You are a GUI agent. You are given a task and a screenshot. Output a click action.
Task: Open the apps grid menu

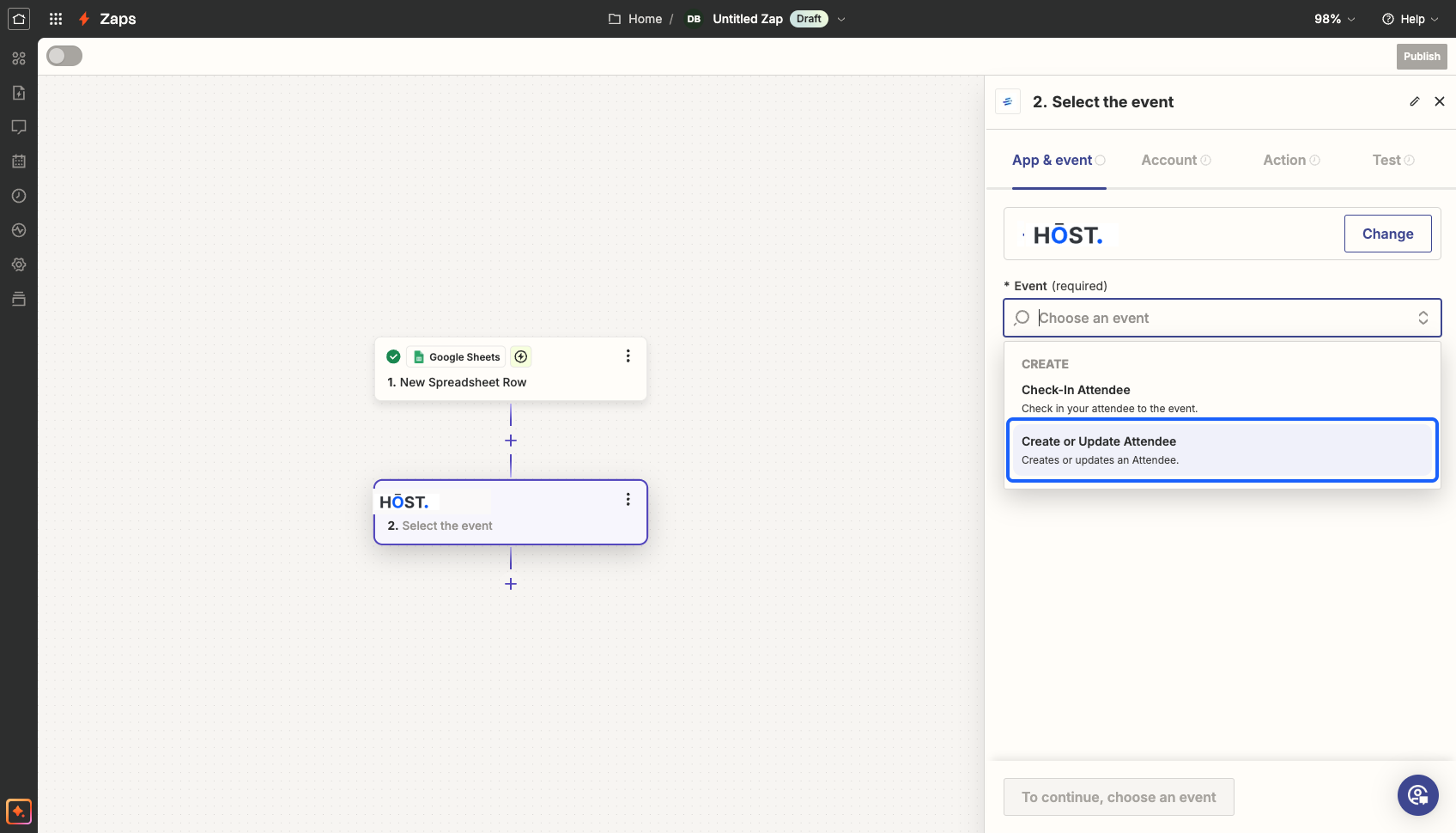pyautogui.click(x=56, y=19)
